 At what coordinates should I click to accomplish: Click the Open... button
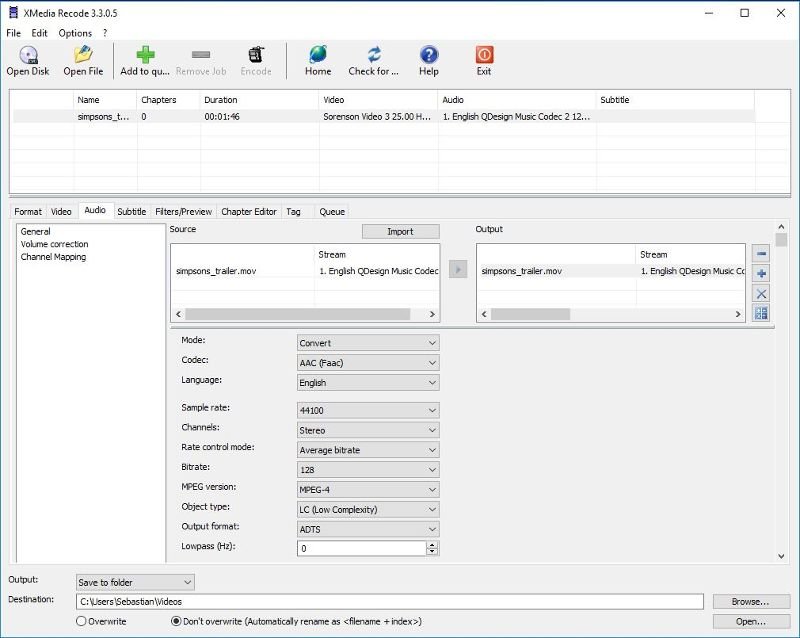750,622
